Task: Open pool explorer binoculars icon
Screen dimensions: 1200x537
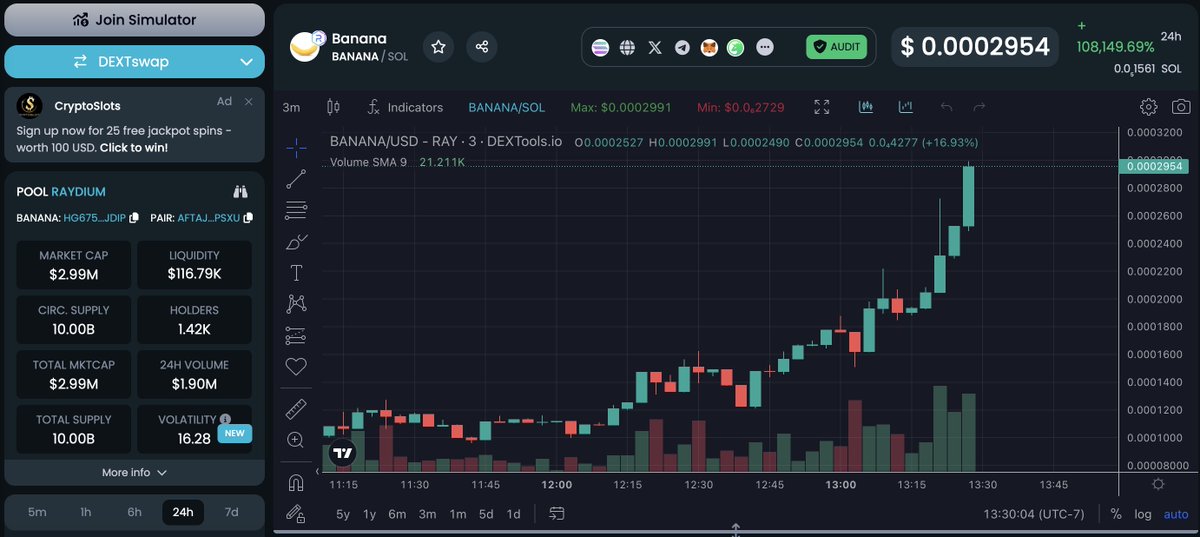Action: pos(241,191)
